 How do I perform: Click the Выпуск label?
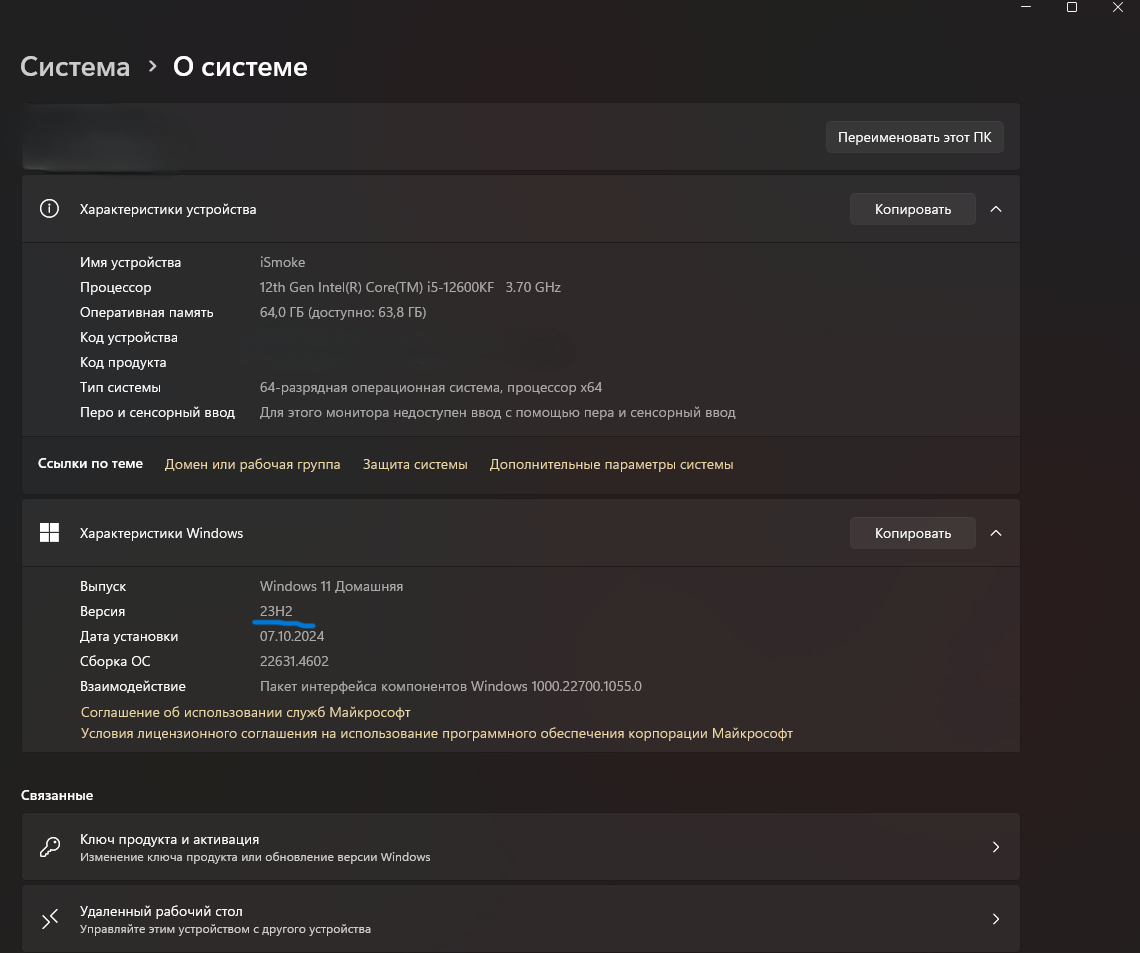103,587
